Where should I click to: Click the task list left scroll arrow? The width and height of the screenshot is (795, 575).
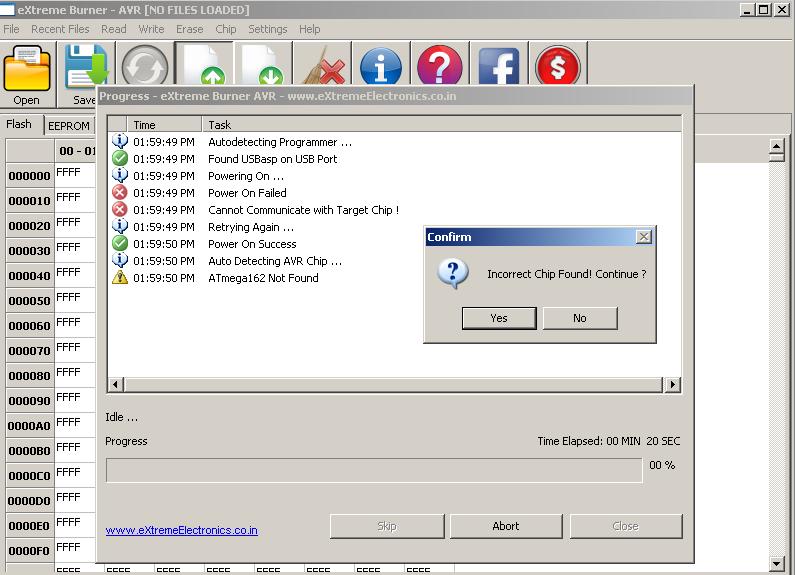click(116, 384)
